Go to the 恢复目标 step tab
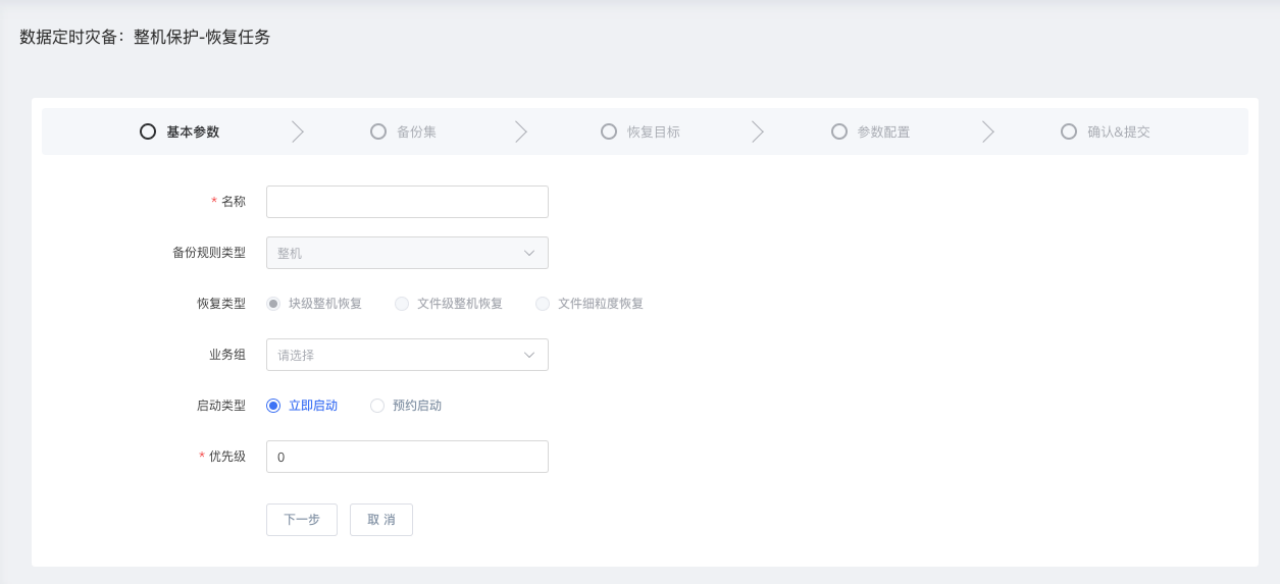 (x=641, y=131)
